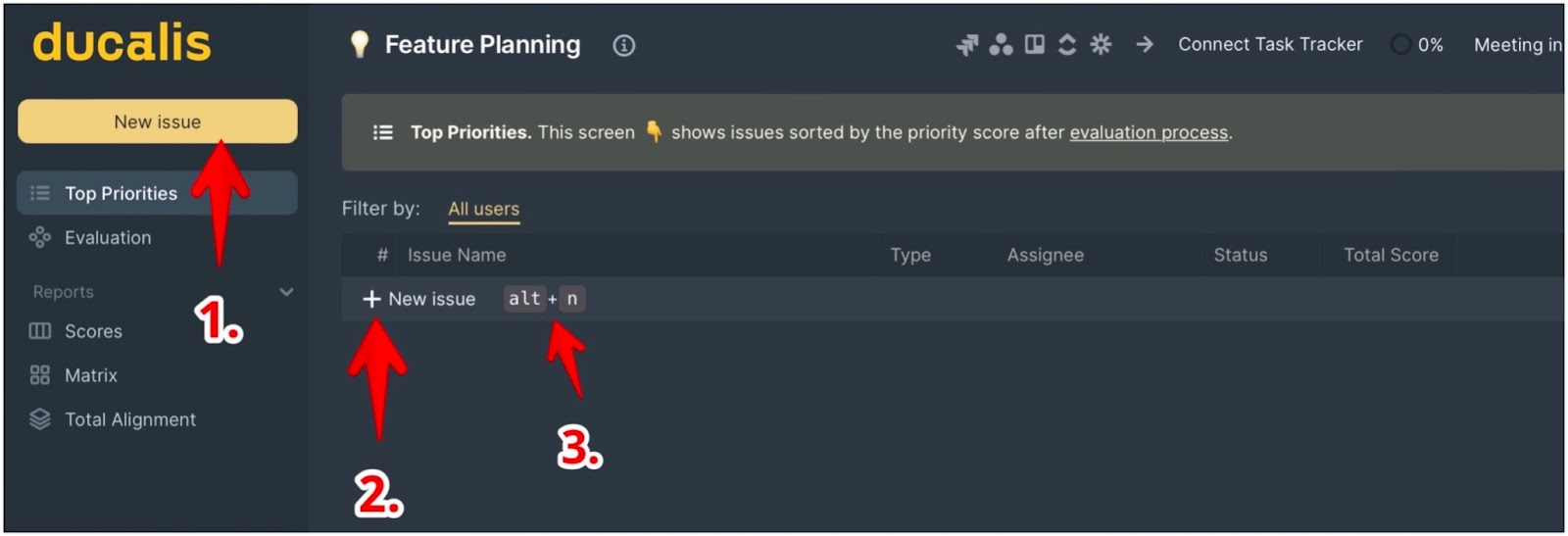Add a row via plus New issue
The height and width of the screenshot is (536, 1568).
tap(418, 299)
